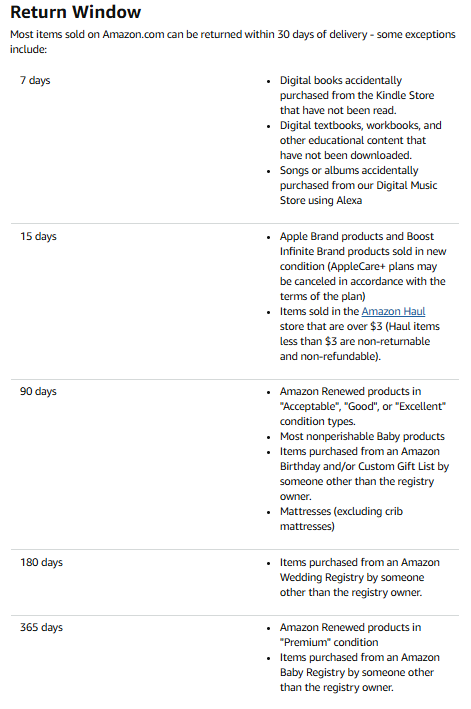Image resolution: width=471 pixels, height=709 pixels.
Task: Click the Digital textbooks and workbooks bullet
Action: point(361,140)
